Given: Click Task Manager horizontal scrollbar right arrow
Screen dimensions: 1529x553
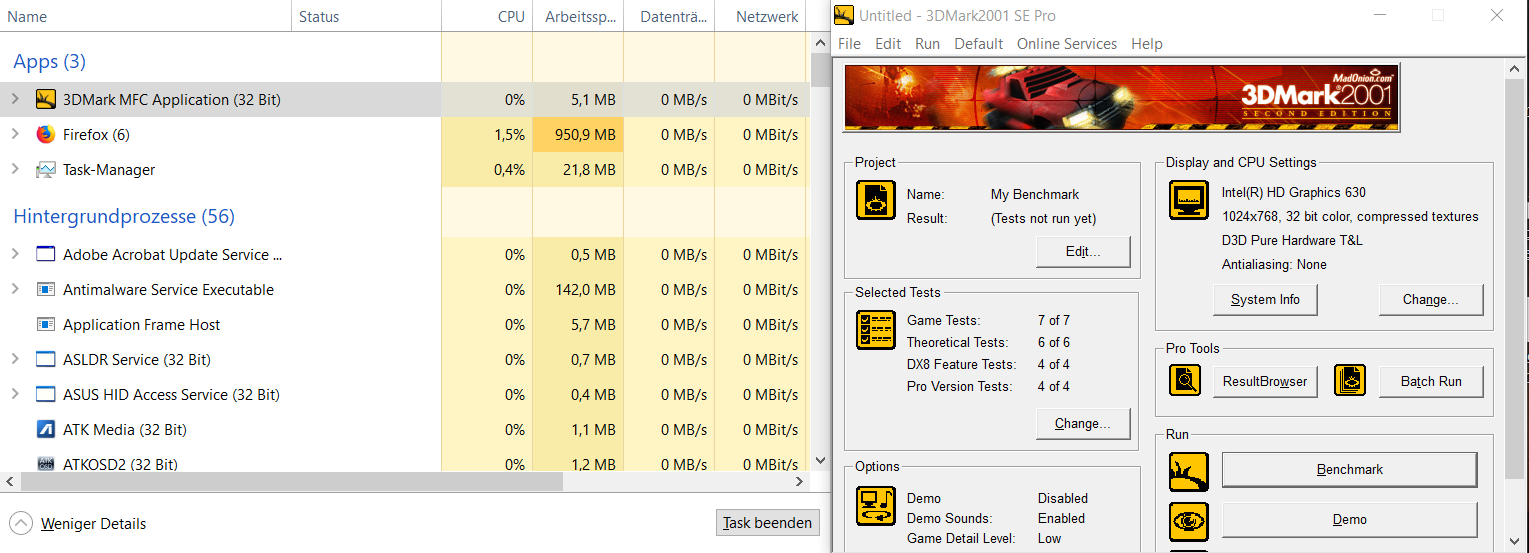Looking at the screenshot, I should point(799,481).
